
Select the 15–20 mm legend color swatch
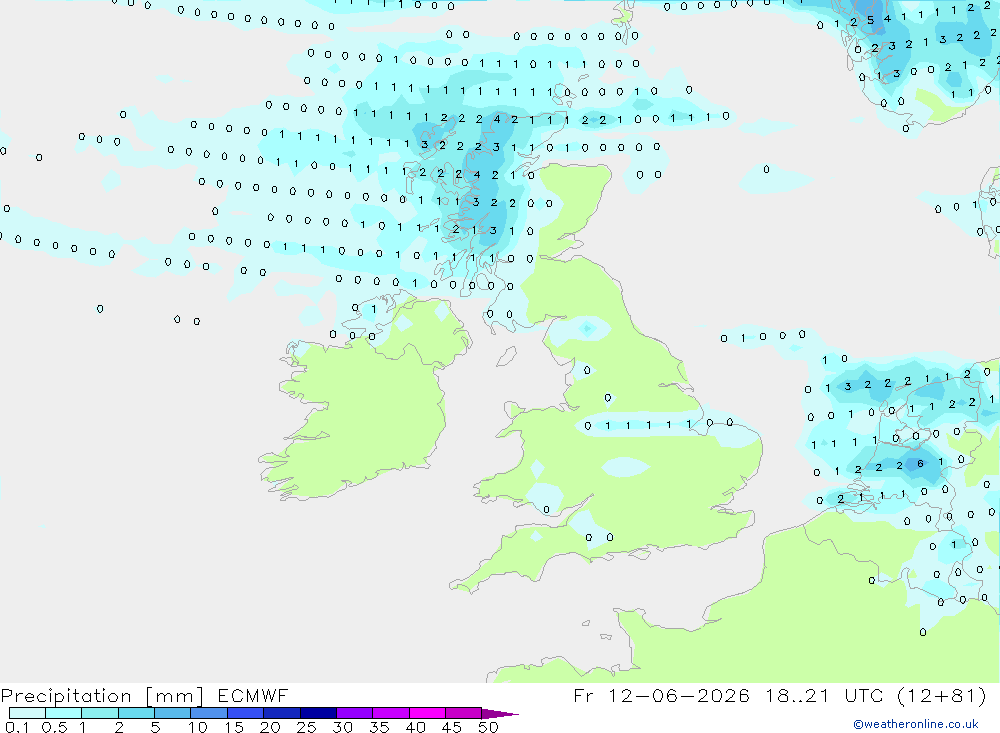246,713
